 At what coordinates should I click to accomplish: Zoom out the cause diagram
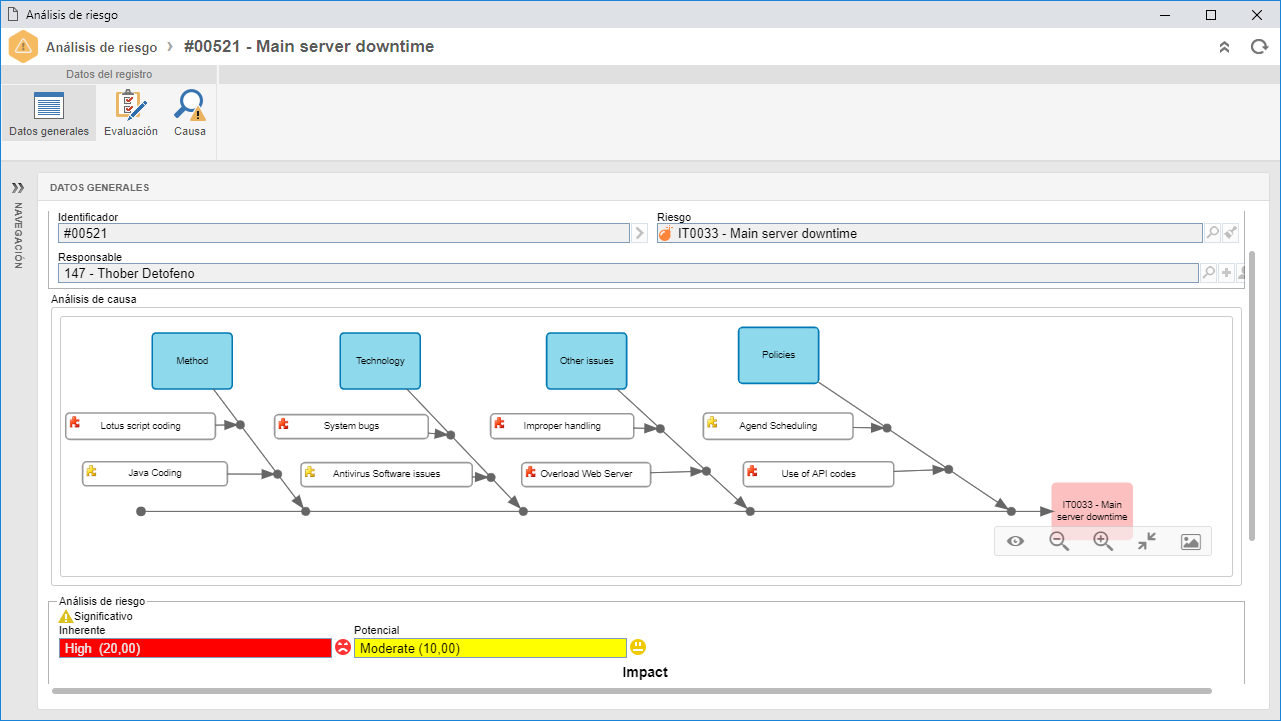click(x=1059, y=541)
